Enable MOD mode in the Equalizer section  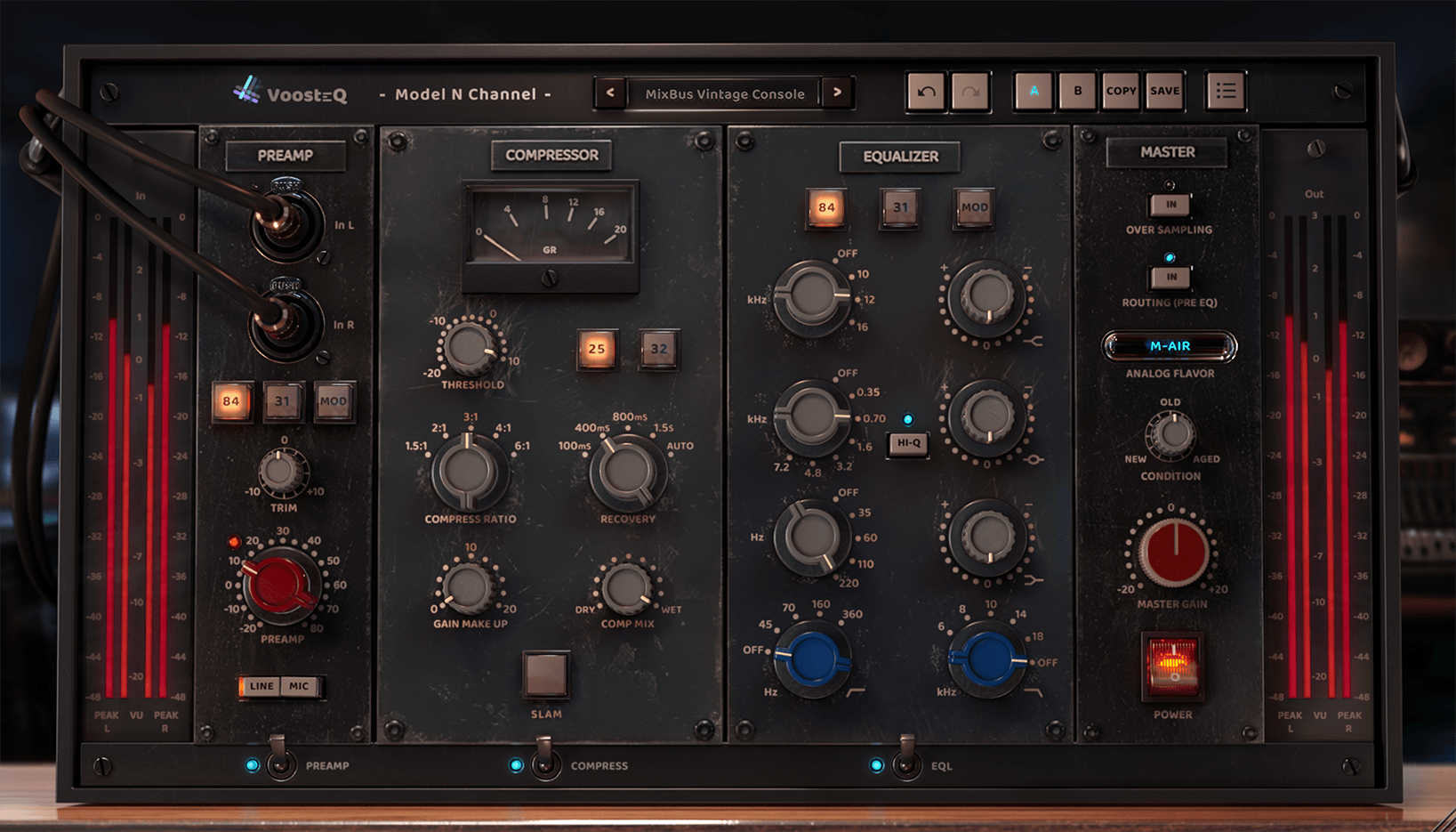click(972, 207)
